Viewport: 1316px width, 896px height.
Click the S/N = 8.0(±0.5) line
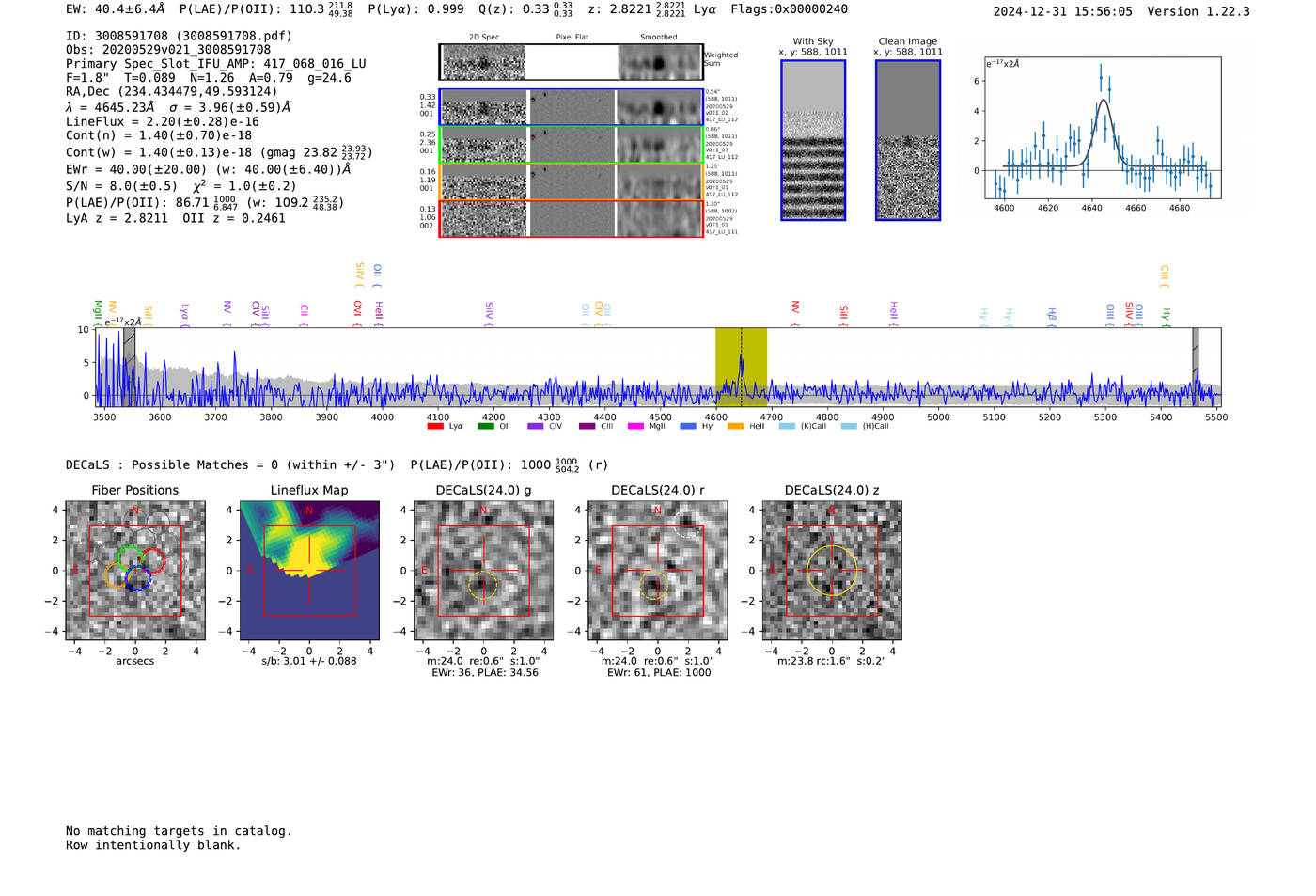coord(180,186)
